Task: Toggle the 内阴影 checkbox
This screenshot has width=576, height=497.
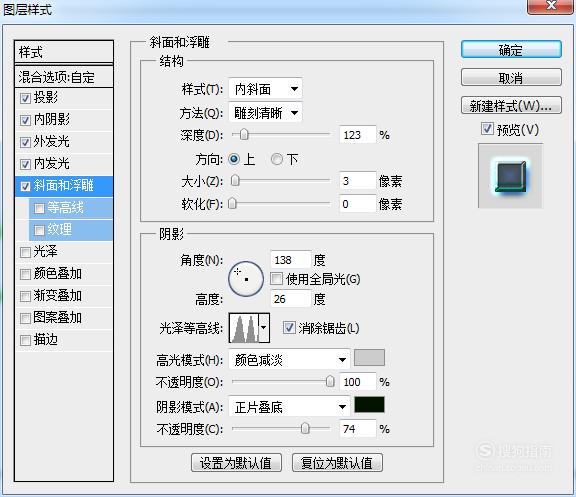Action: point(25,120)
